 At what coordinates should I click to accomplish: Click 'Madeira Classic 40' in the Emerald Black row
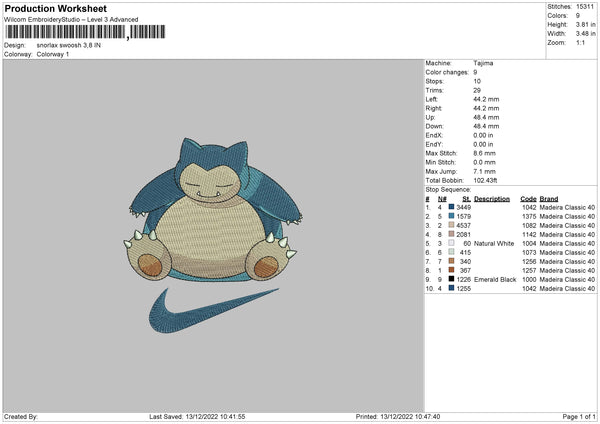pos(567,279)
